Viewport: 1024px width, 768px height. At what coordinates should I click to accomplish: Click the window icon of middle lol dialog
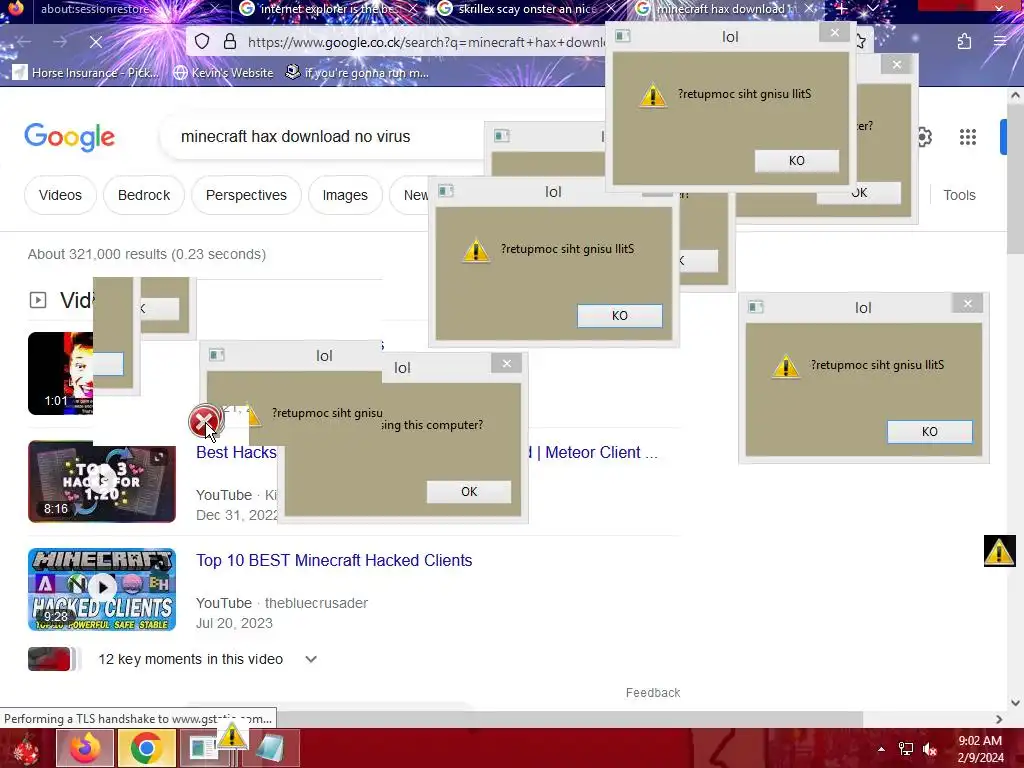click(446, 191)
